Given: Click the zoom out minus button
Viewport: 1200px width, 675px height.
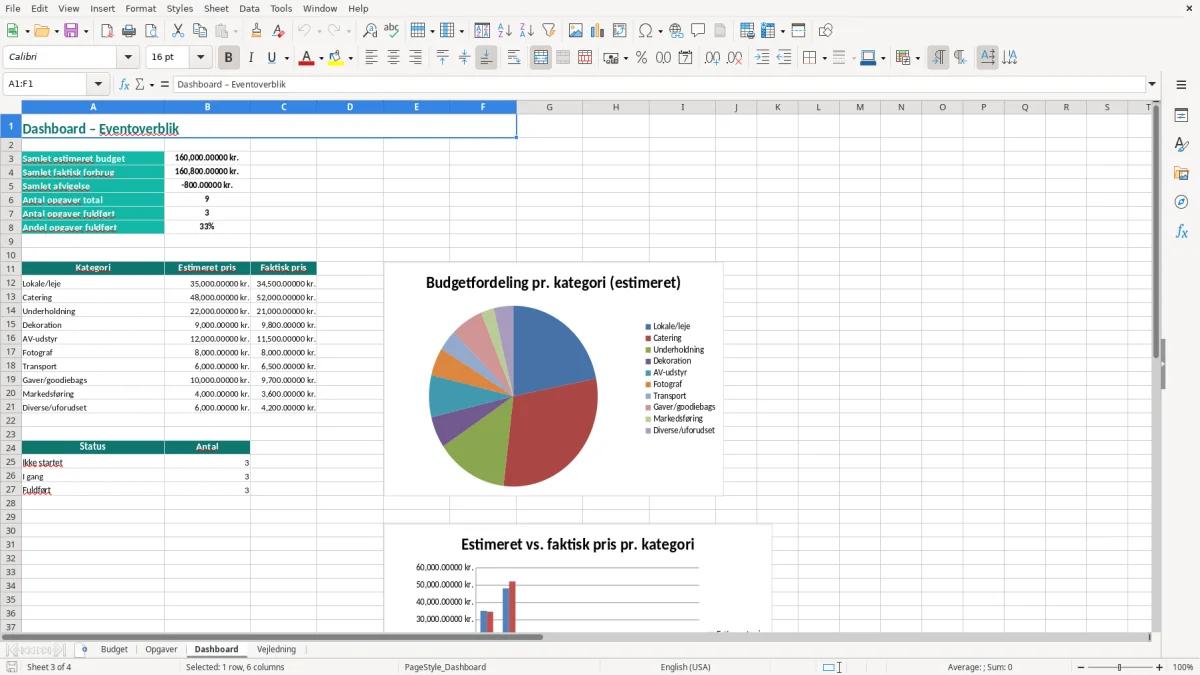Looking at the screenshot, I should click(1079, 667).
